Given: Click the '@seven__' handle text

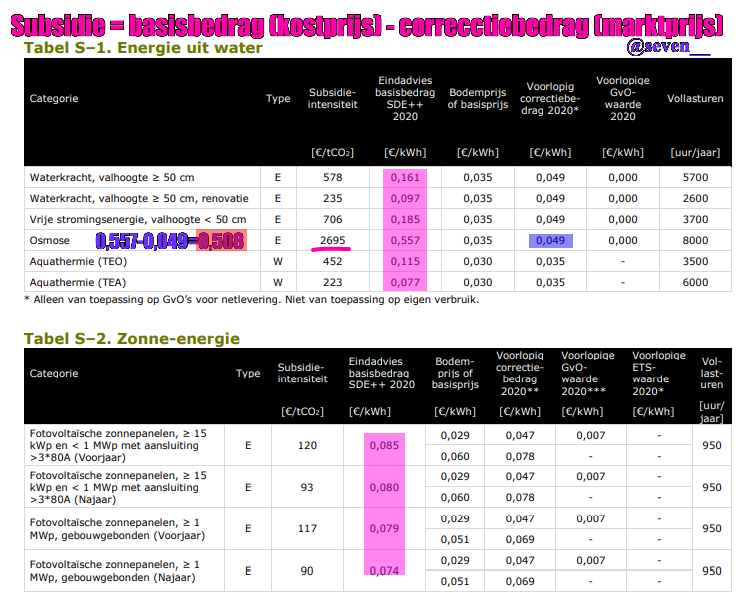Looking at the screenshot, I should (668, 47).
